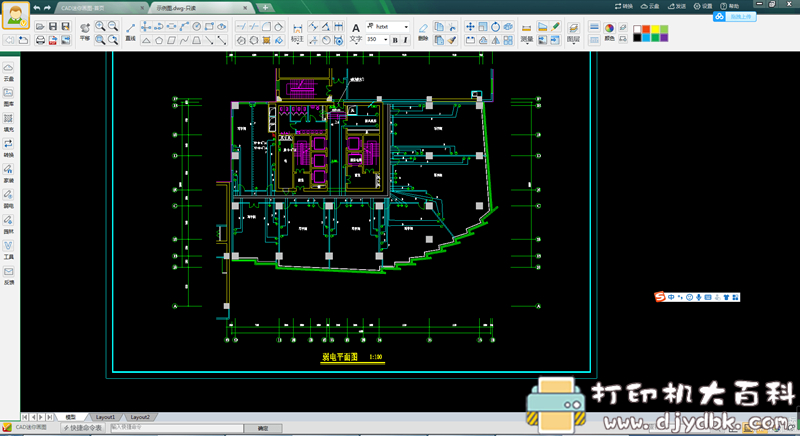Click the 快捷命令表 shortcut command button
This screenshot has height=436, width=800.
tap(83, 428)
